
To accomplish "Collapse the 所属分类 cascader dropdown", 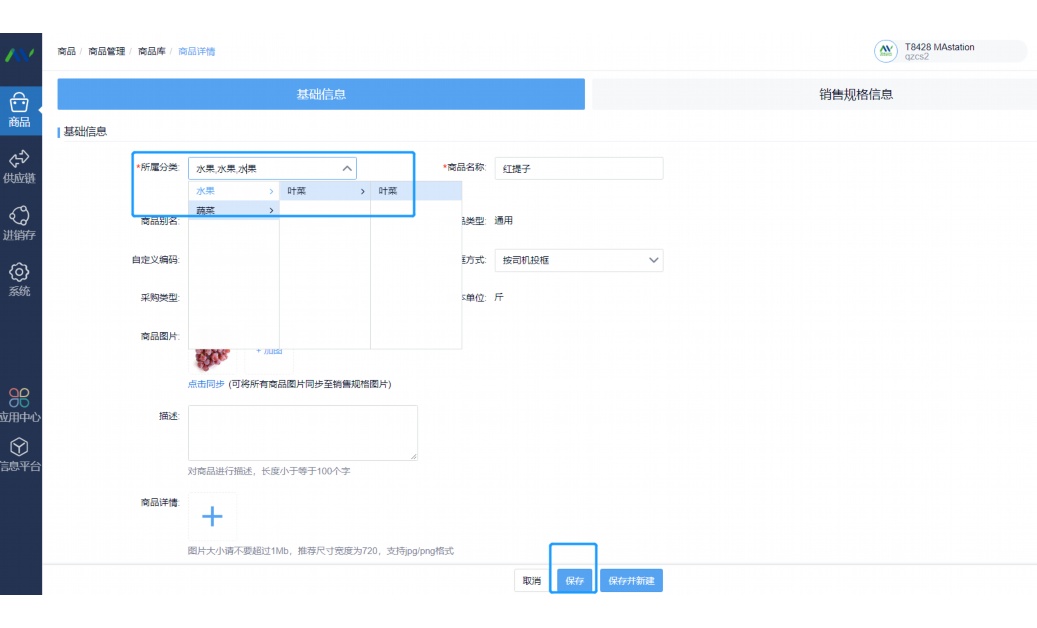I will pyautogui.click(x=346, y=169).
